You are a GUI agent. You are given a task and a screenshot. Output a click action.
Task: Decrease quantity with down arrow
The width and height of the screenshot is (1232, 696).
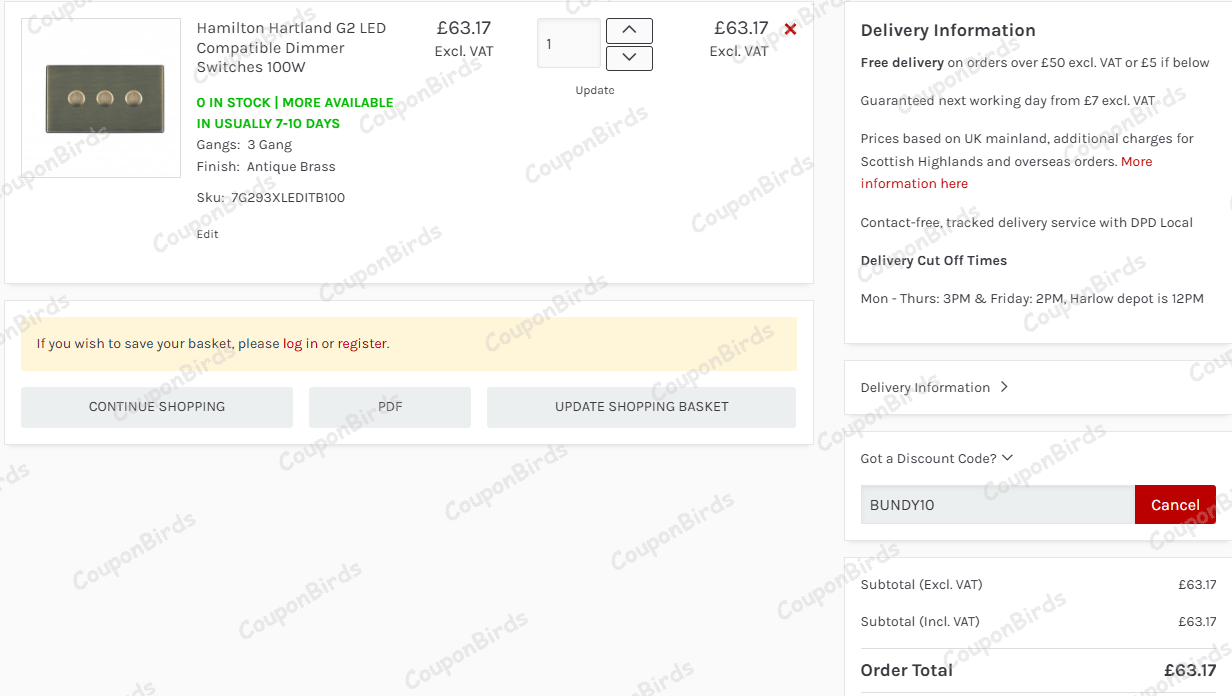(x=629, y=58)
